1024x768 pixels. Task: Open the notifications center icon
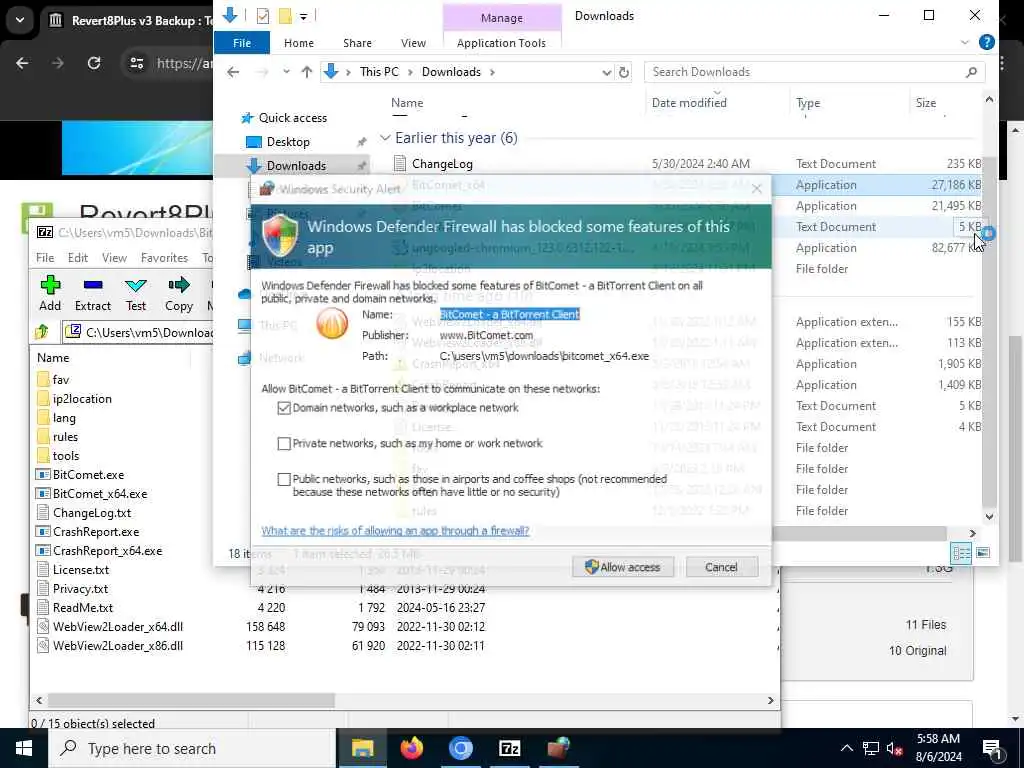tap(993, 748)
